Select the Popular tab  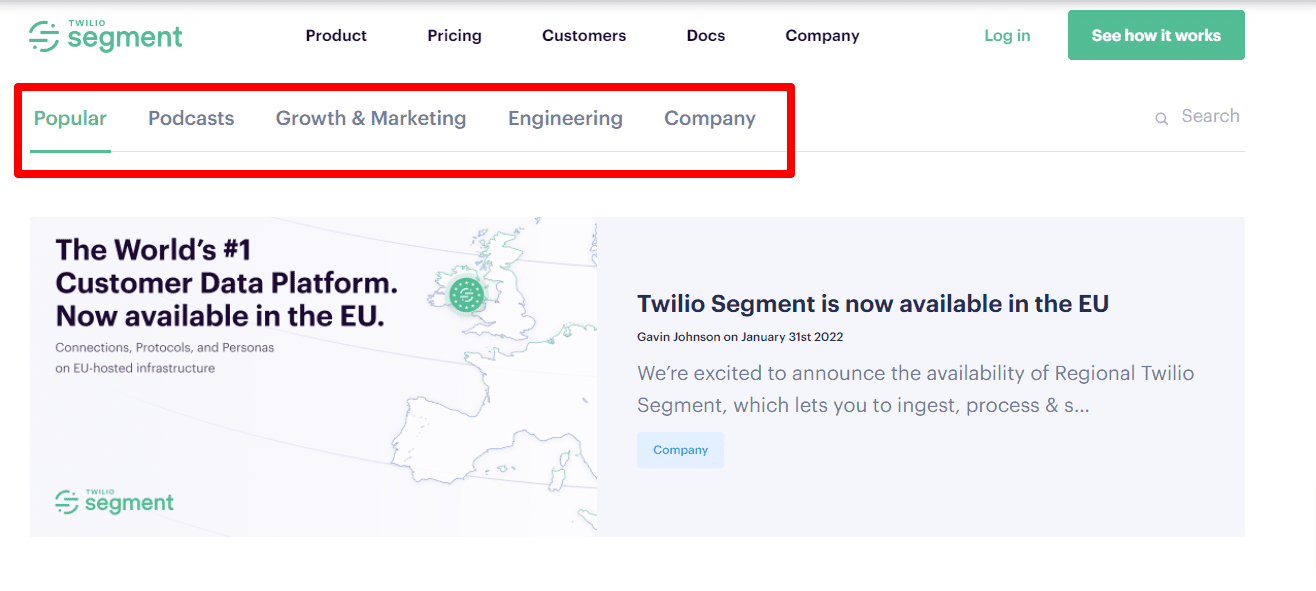click(x=70, y=118)
